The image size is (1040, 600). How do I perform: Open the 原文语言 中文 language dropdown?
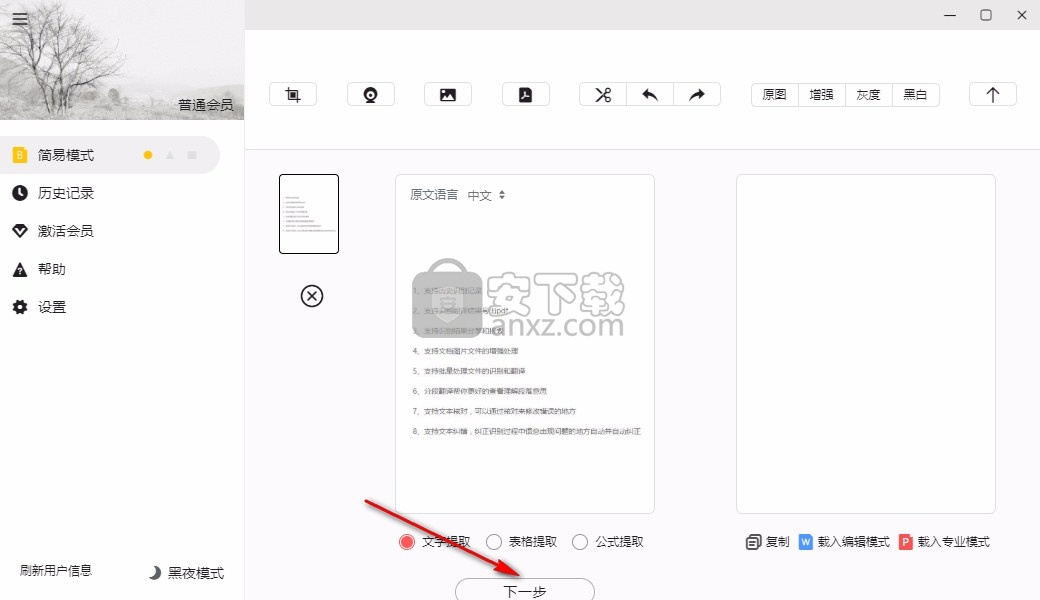click(486, 195)
